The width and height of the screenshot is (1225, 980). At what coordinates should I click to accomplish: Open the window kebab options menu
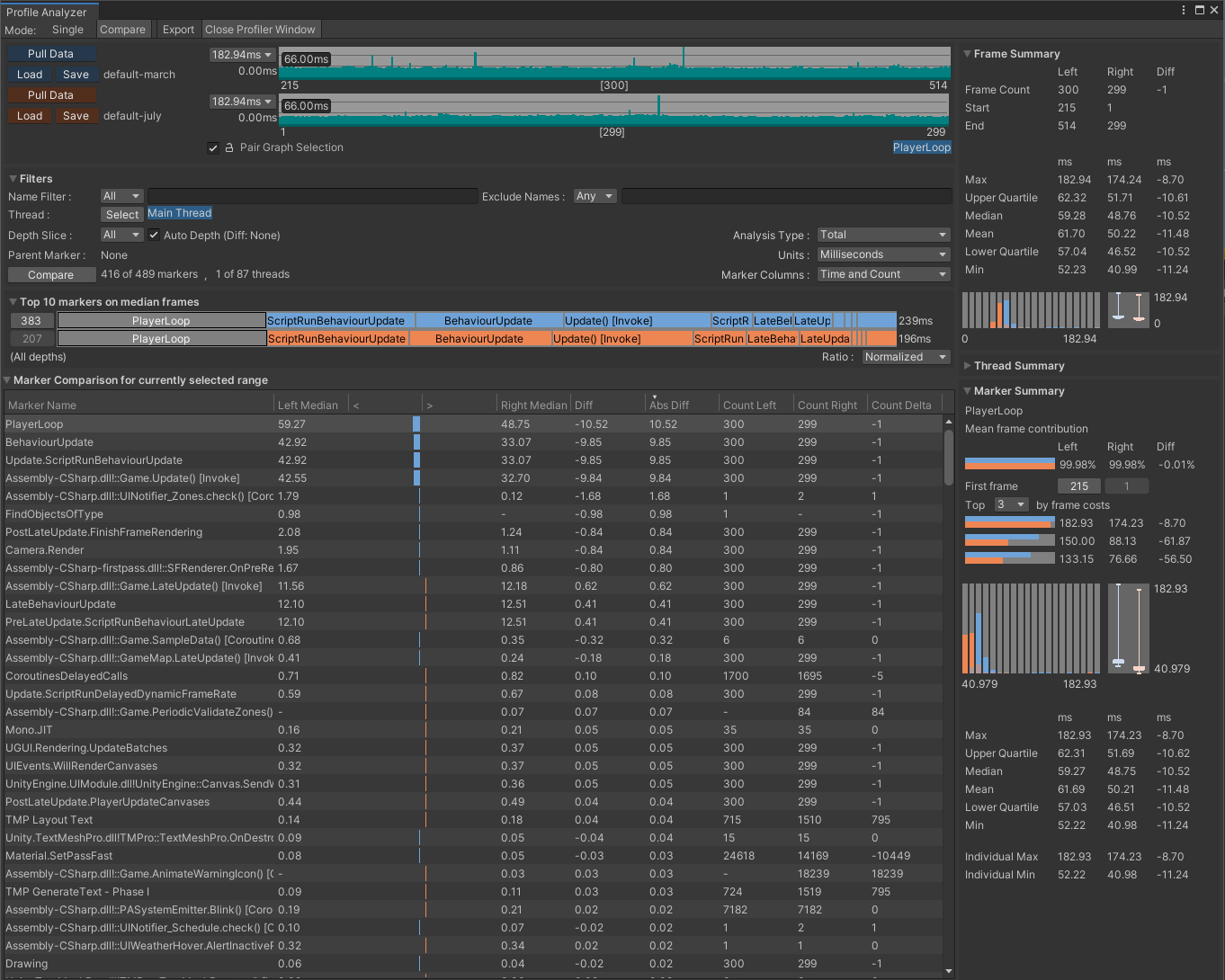point(1184,10)
